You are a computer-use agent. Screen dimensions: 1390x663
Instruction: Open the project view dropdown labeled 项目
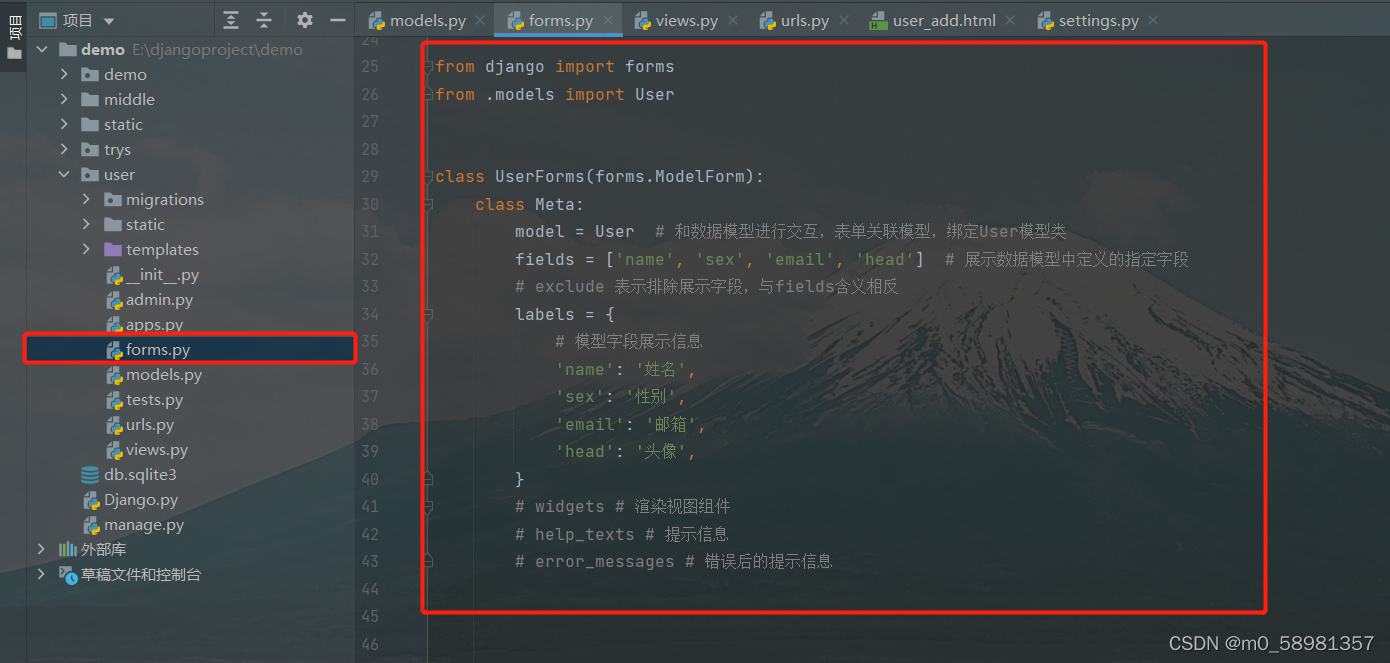[x=76, y=20]
